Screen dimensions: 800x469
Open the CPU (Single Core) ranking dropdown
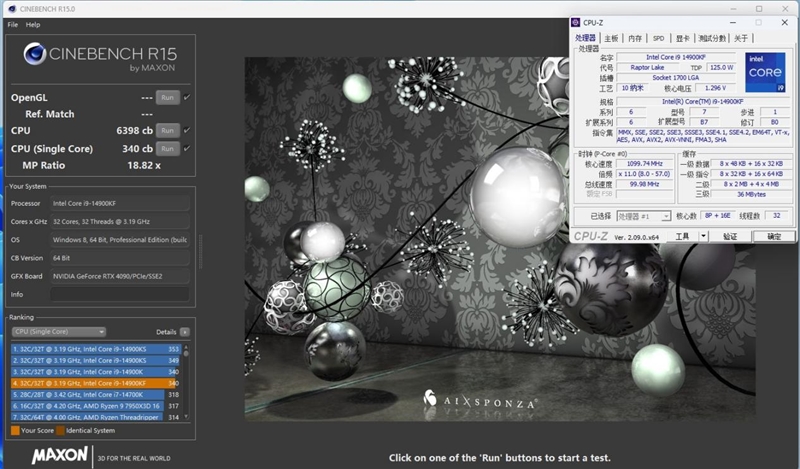[59, 332]
